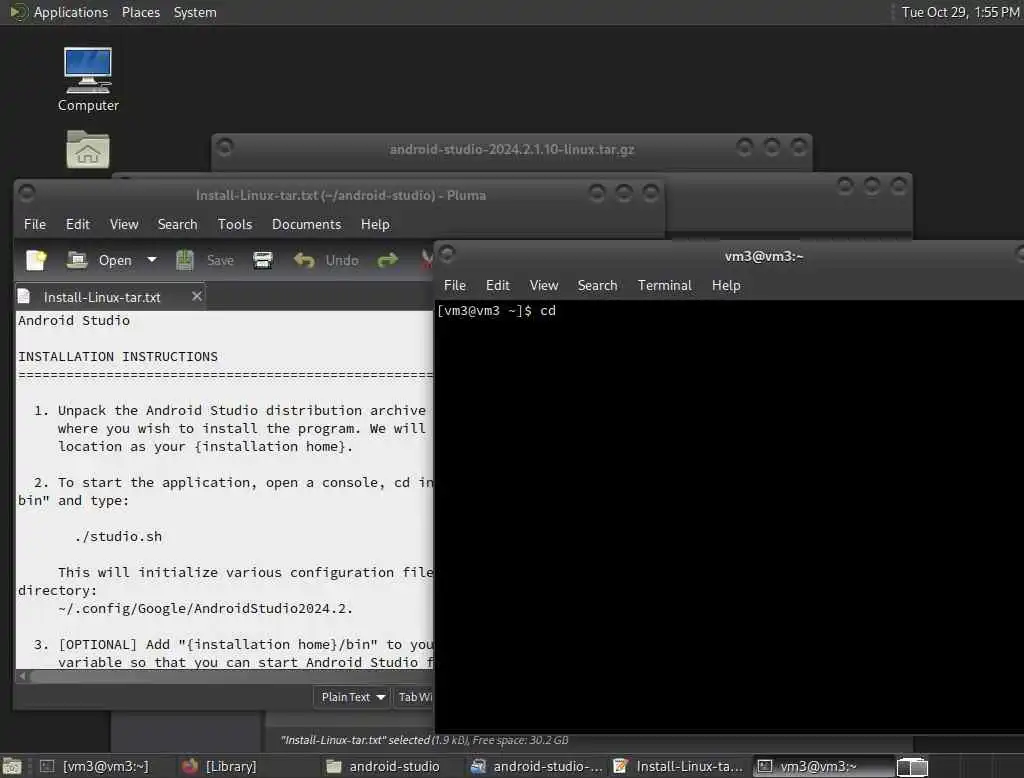Minimize the archive manager window
This screenshot has height=778, width=1024.
pyautogui.click(x=744, y=147)
